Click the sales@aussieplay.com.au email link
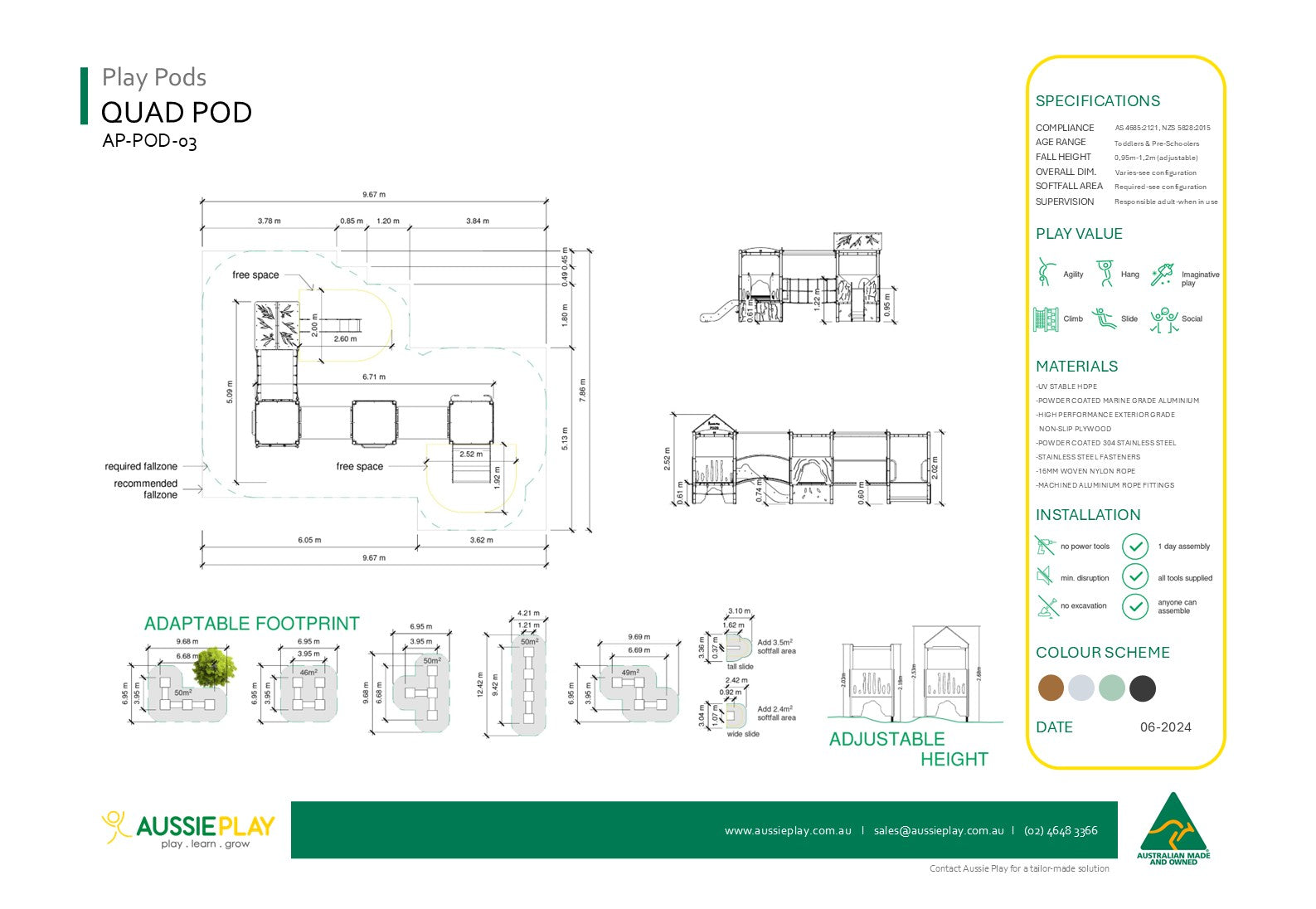Screen dimensions: 1316x909 point(939,830)
